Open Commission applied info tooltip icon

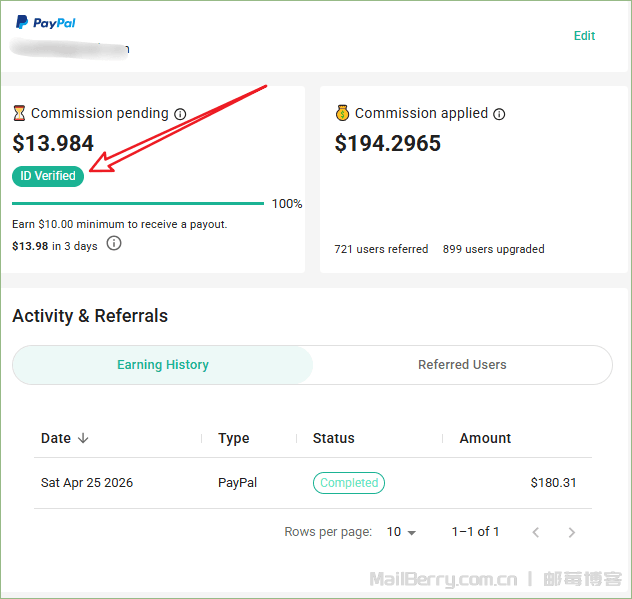[x=499, y=114]
